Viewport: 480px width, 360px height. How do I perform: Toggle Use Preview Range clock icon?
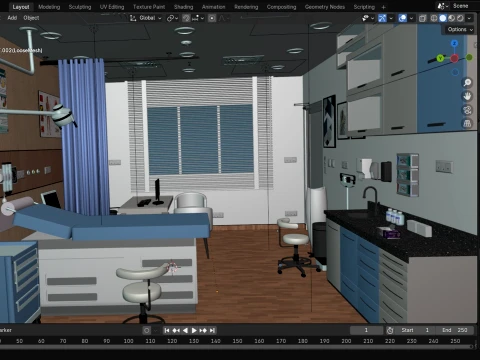(390, 330)
